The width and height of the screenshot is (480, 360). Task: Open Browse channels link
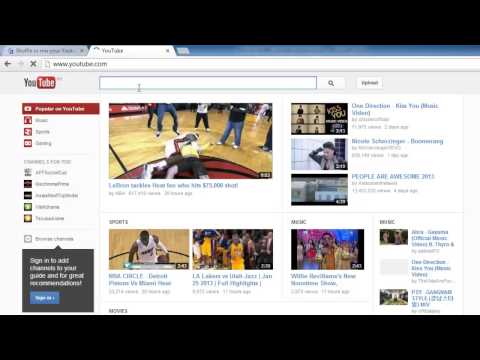(x=54, y=239)
